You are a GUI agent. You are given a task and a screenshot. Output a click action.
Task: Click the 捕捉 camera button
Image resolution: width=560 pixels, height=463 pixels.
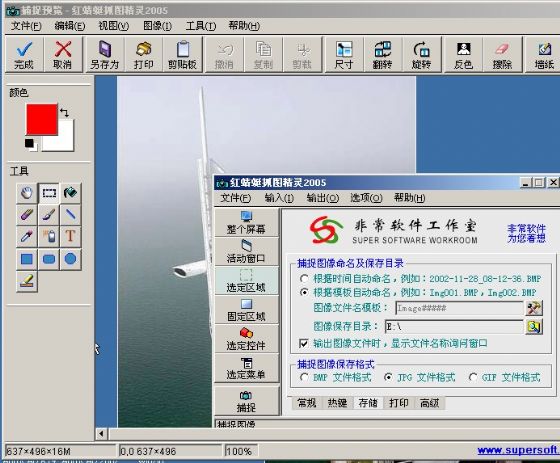(246, 401)
